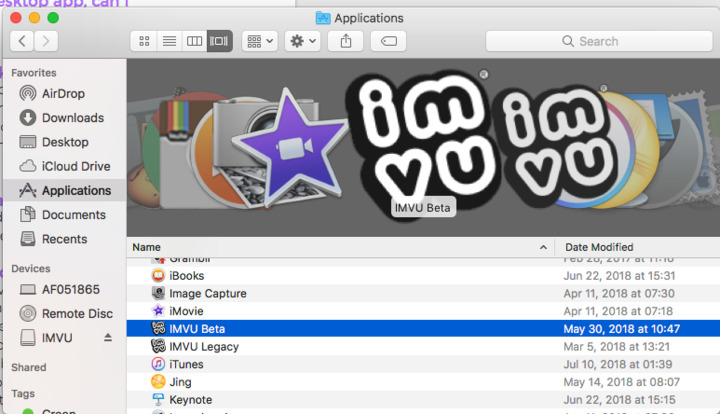
Task: Click date 'May 30, 2018 at 10:47'
Action: [x=621, y=329]
